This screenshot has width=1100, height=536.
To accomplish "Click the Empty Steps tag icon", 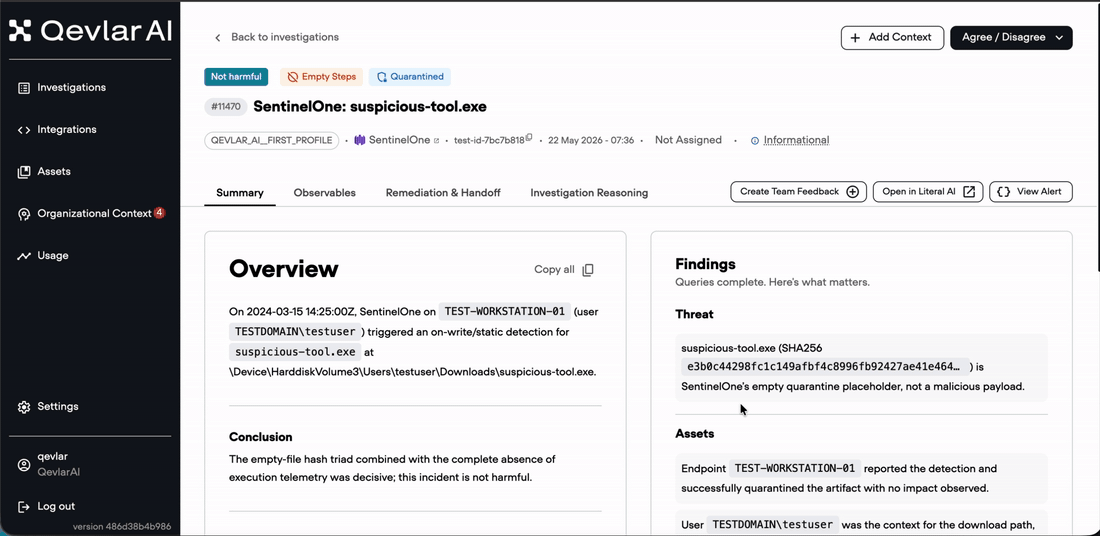I will (292, 77).
